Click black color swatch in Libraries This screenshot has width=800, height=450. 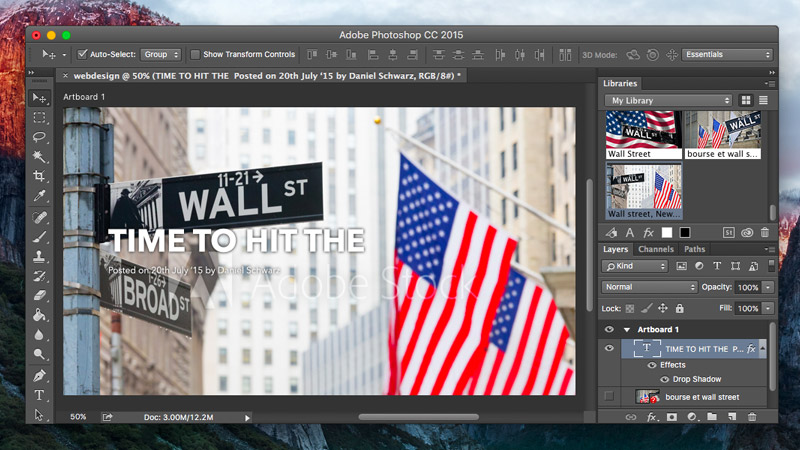click(685, 233)
